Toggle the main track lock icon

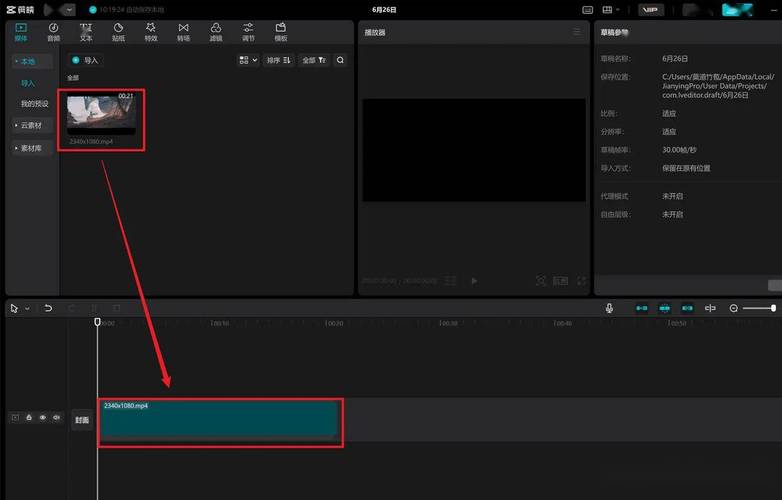(x=29, y=417)
